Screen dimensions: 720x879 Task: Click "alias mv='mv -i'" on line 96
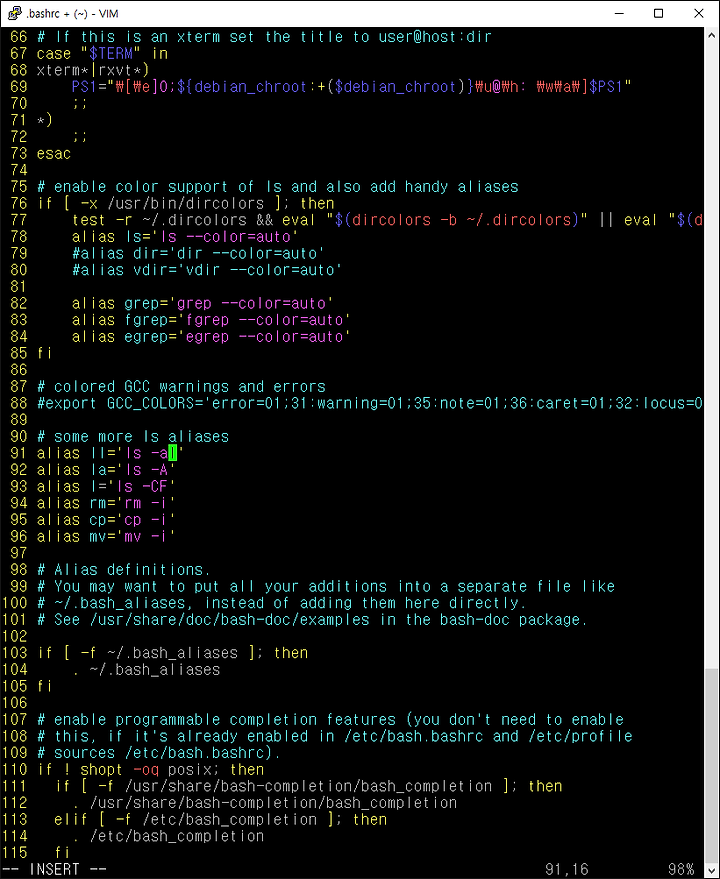(x=107, y=536)
